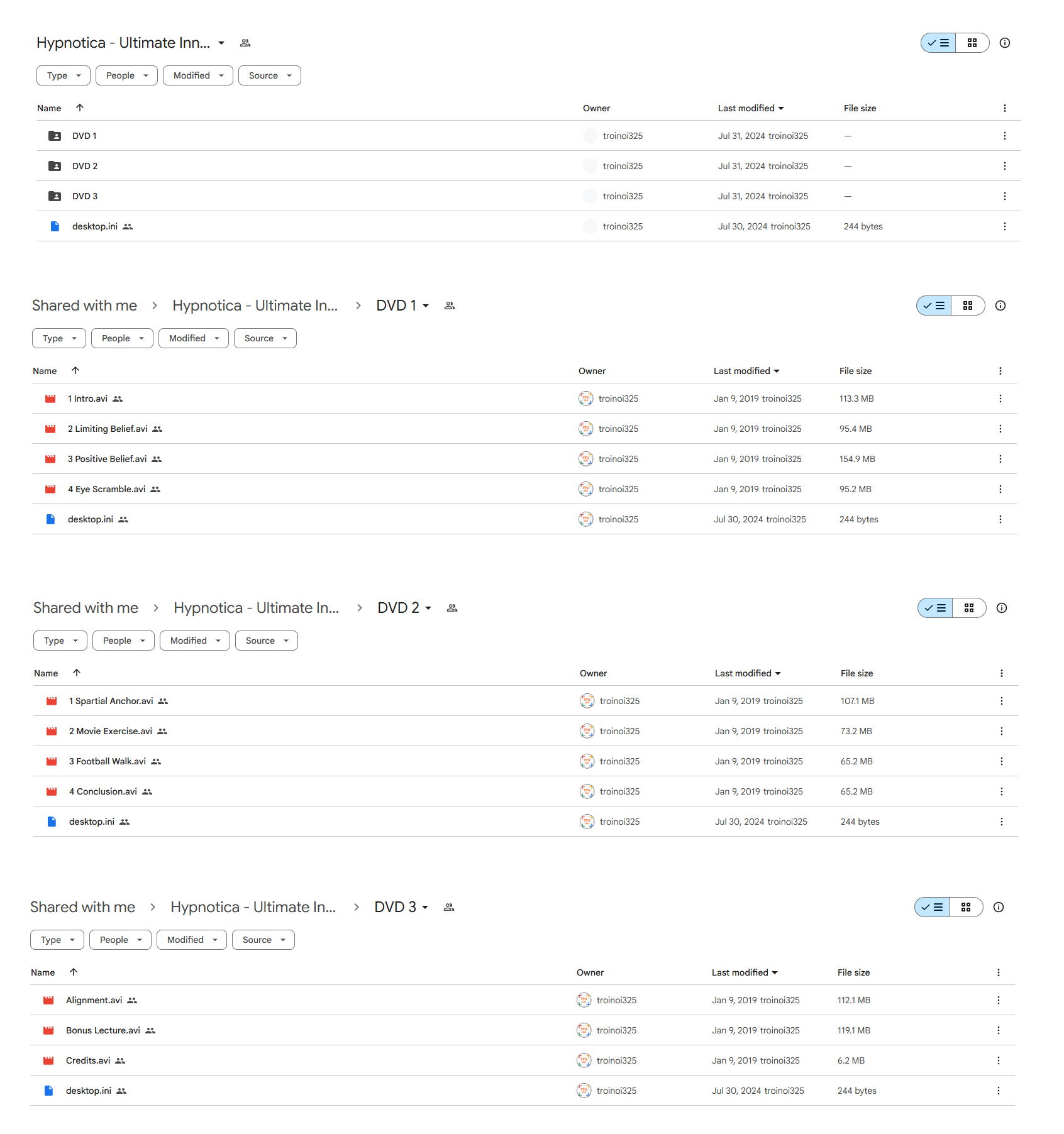
Task: Click the troinoi325 owner avatar on Alignment.avi row
Action: 584,1000
